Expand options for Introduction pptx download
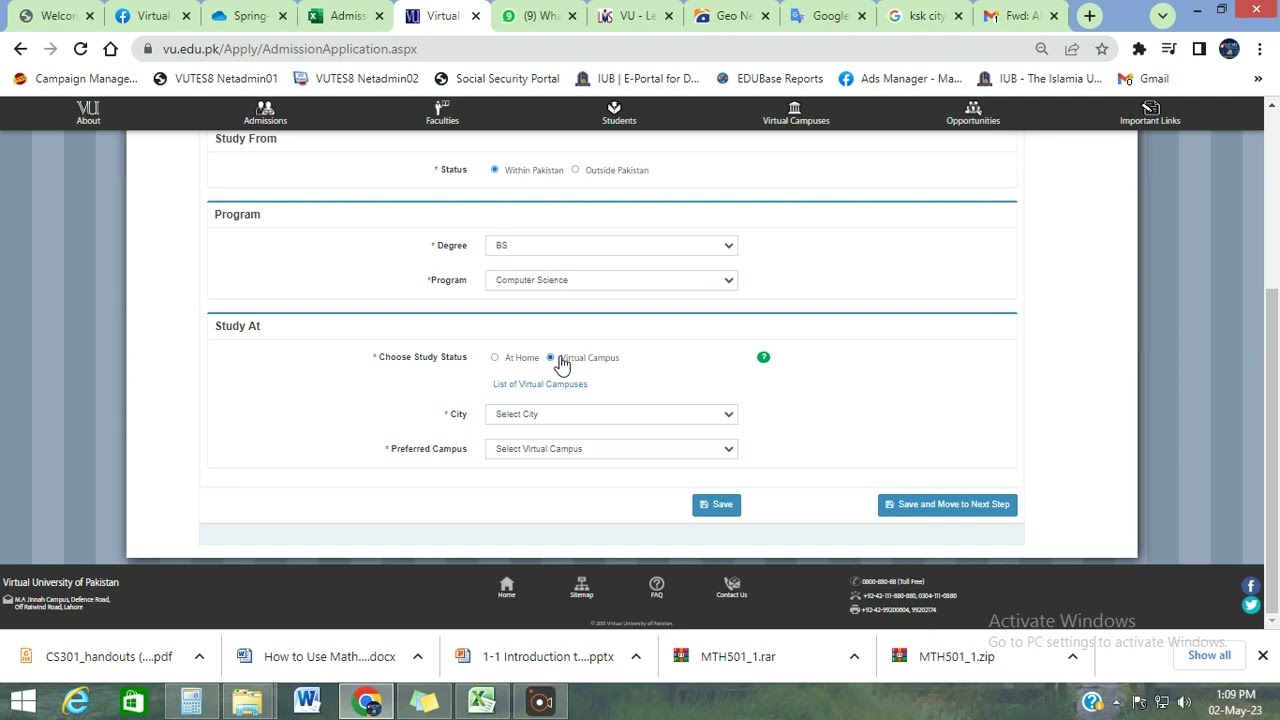The image size is (1280, 720). pos(636,656)
